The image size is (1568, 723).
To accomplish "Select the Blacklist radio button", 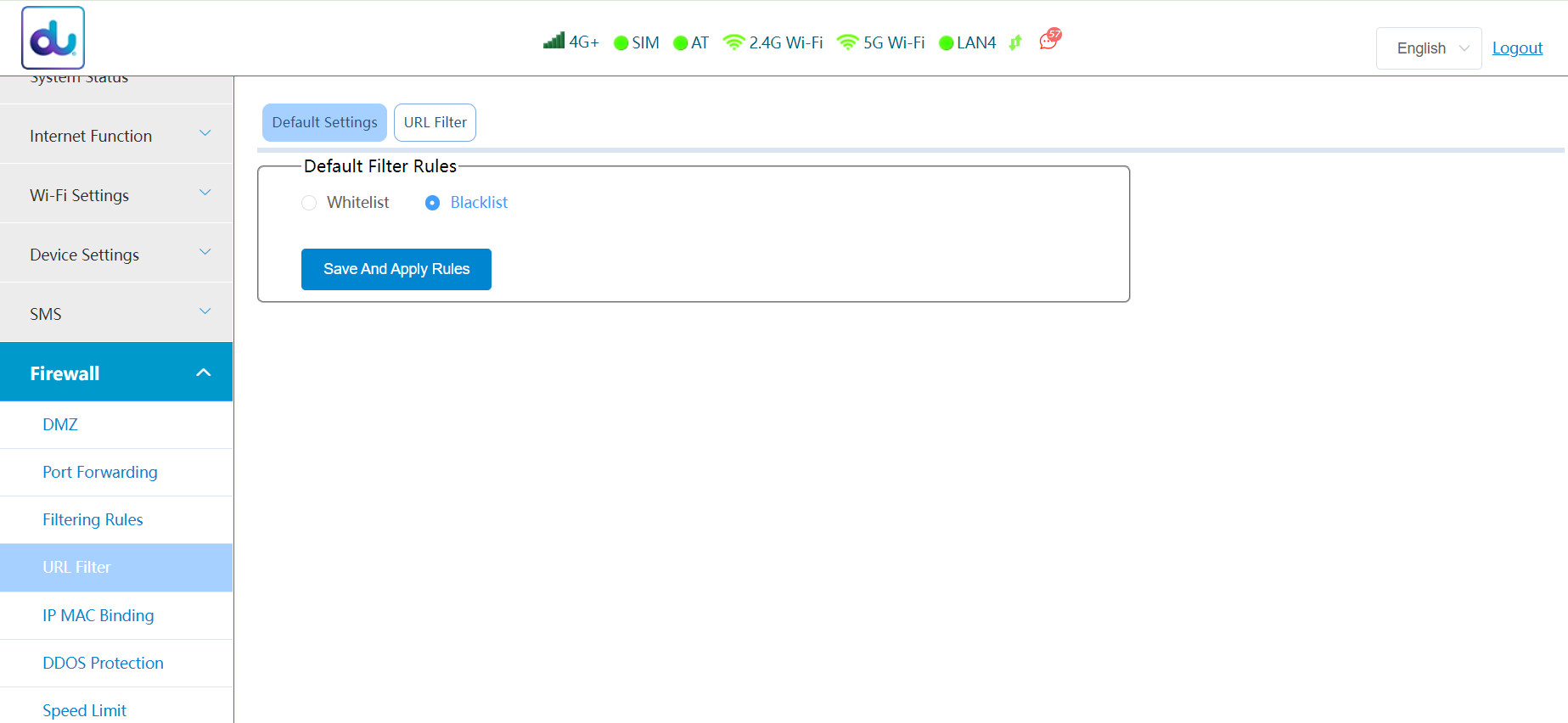I will point(432,203).
